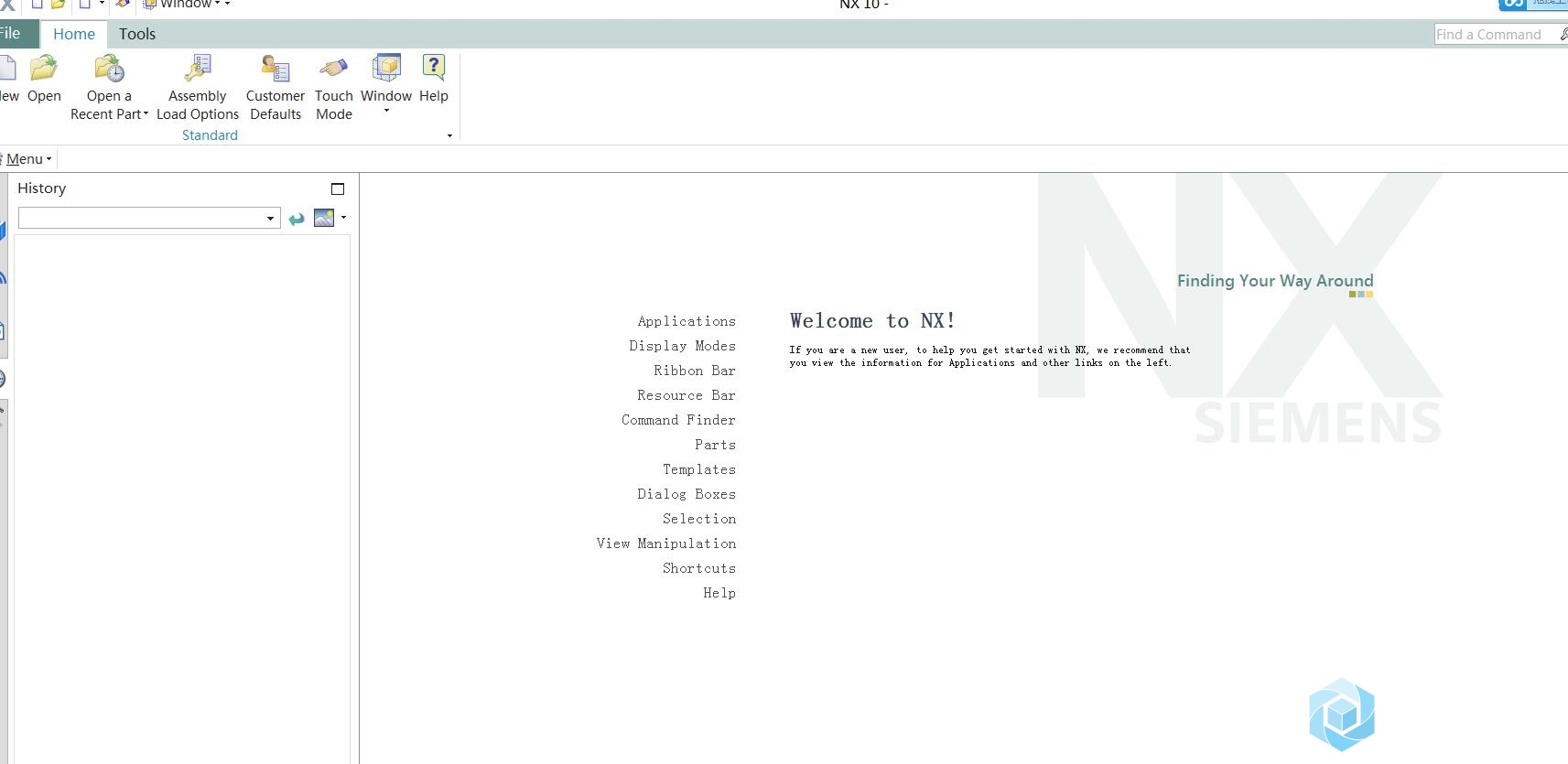
Task: Open the Menu dropdown
Action: point(27,159)
